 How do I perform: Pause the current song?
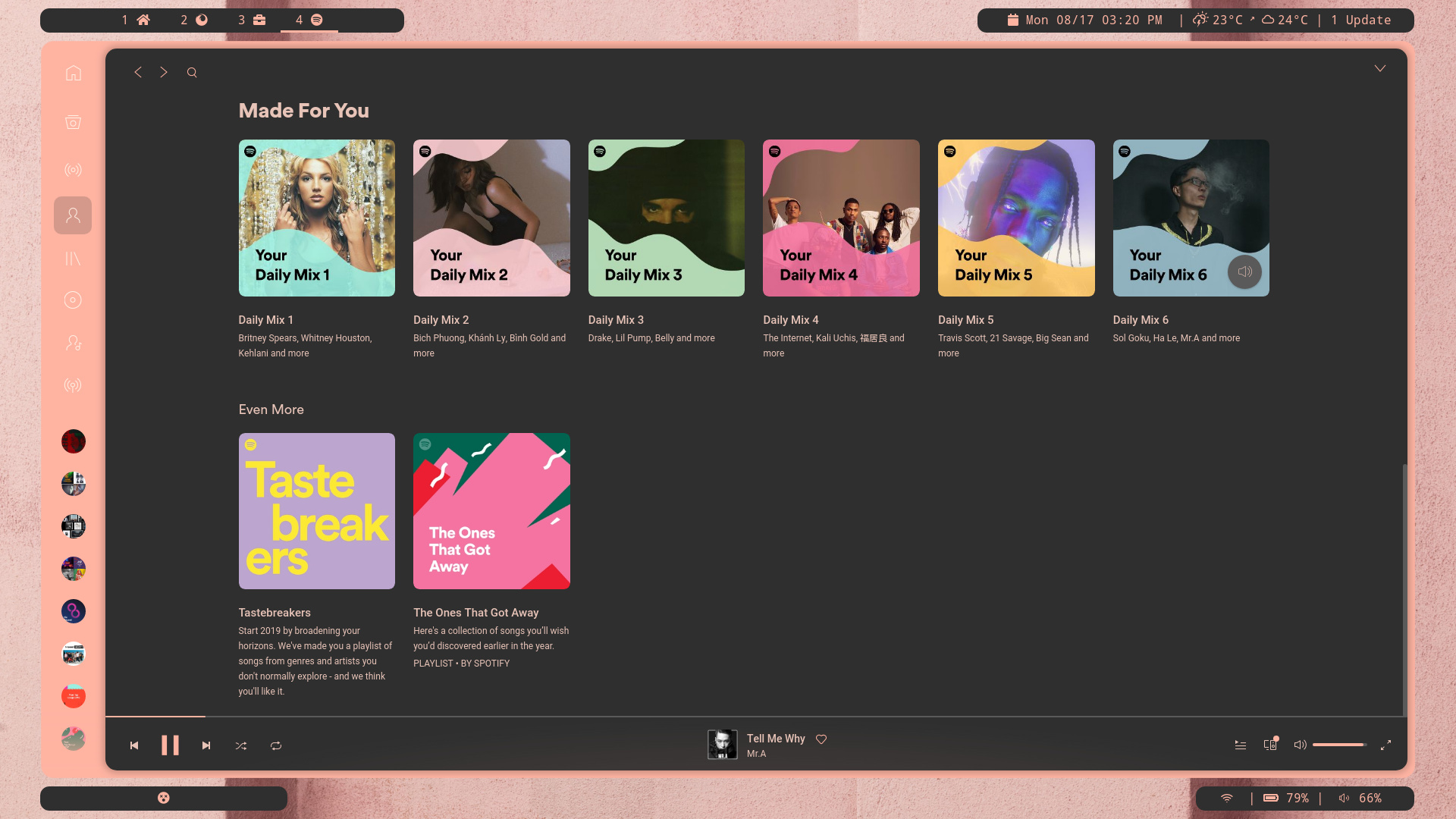[171, 745]
